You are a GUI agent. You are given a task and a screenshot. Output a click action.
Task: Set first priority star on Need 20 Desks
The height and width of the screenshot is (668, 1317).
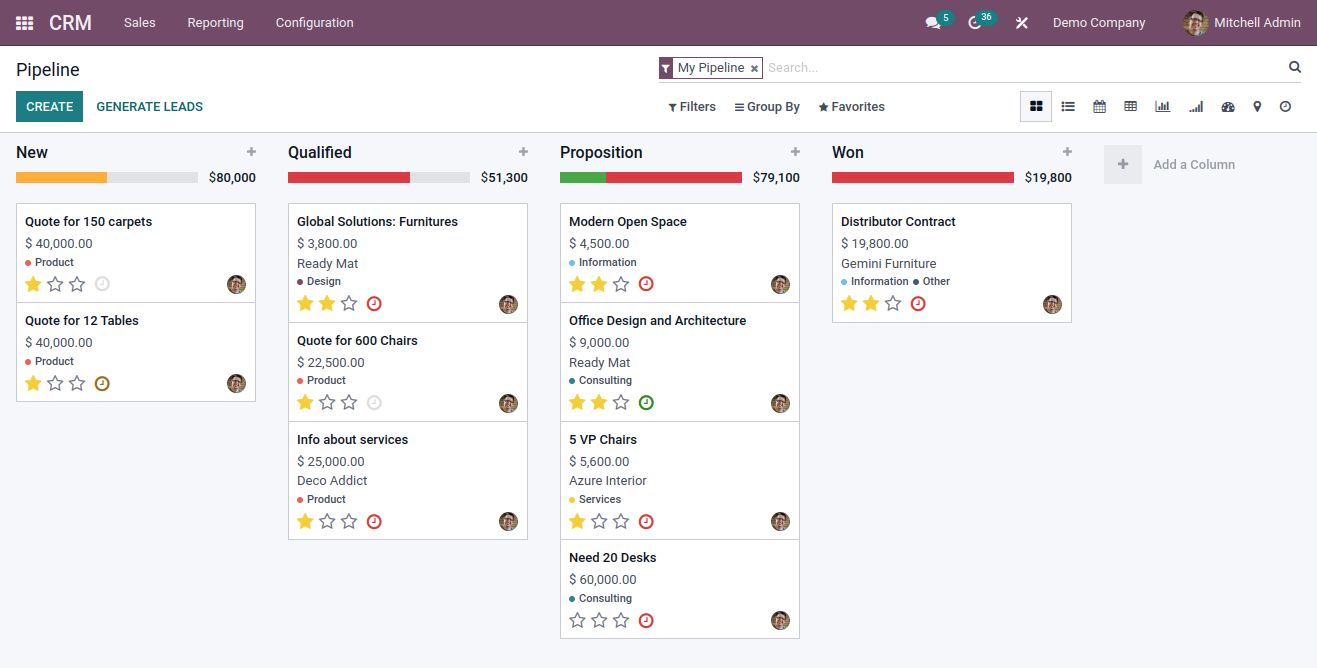(x=577, y=620)
